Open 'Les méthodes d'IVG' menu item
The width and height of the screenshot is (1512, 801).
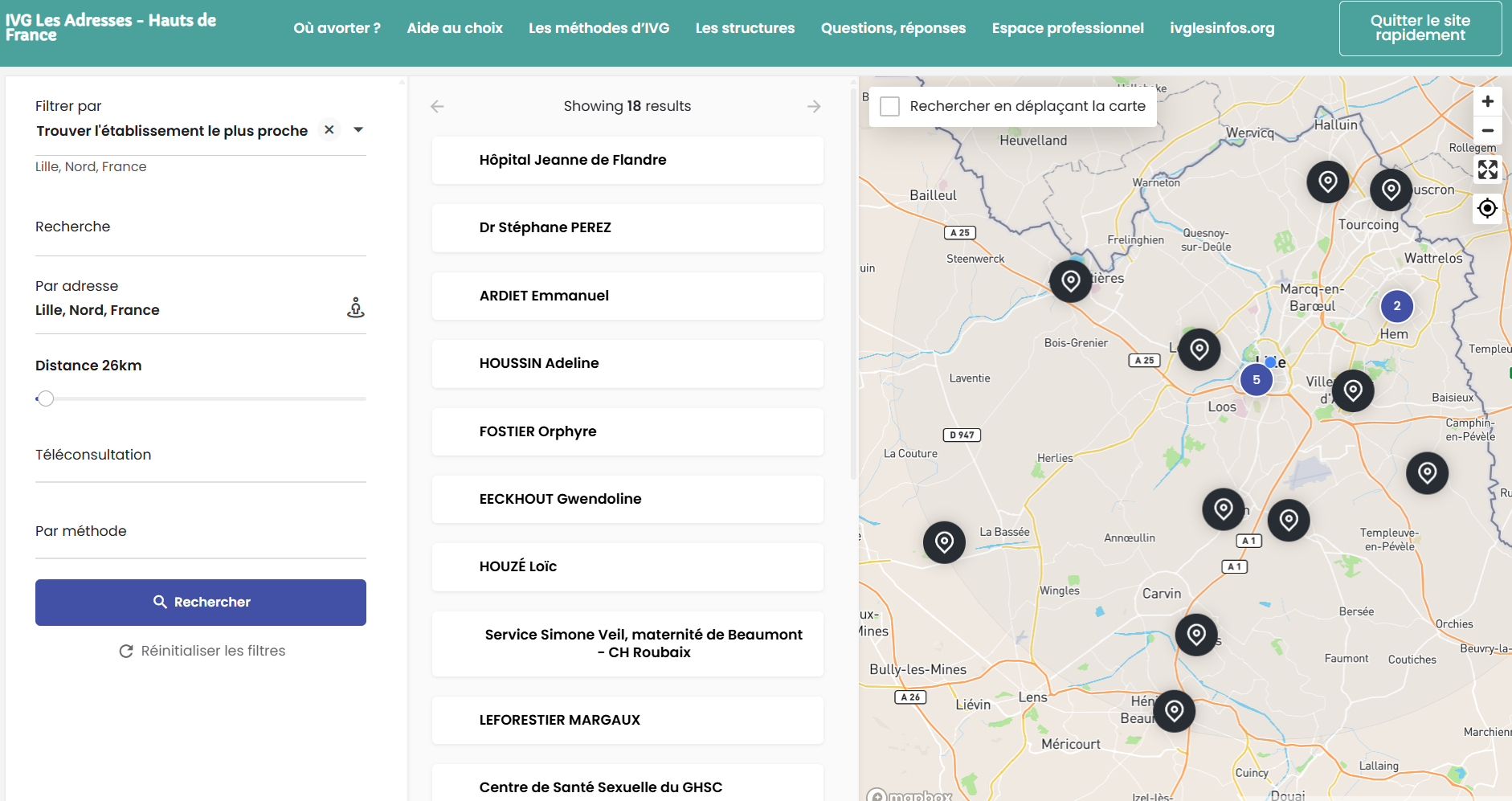(x=599, y=28)
